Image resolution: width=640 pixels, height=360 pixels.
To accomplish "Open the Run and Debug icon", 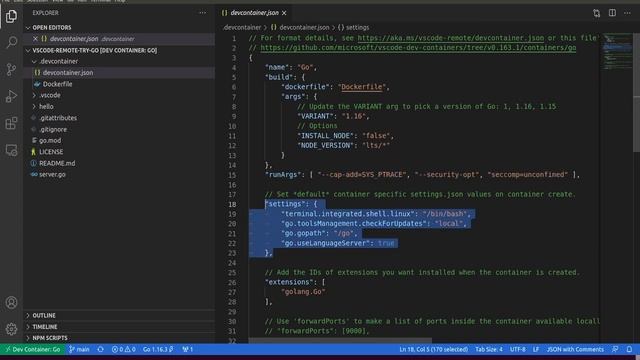I will tap(11, 96).
